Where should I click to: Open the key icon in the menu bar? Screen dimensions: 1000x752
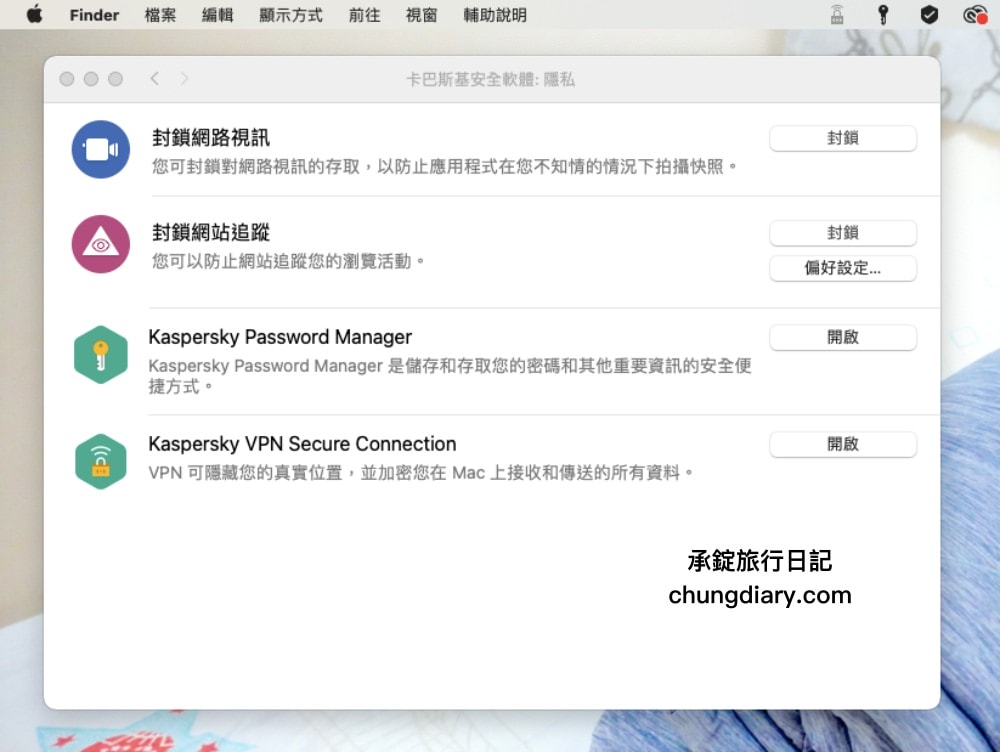884,14
